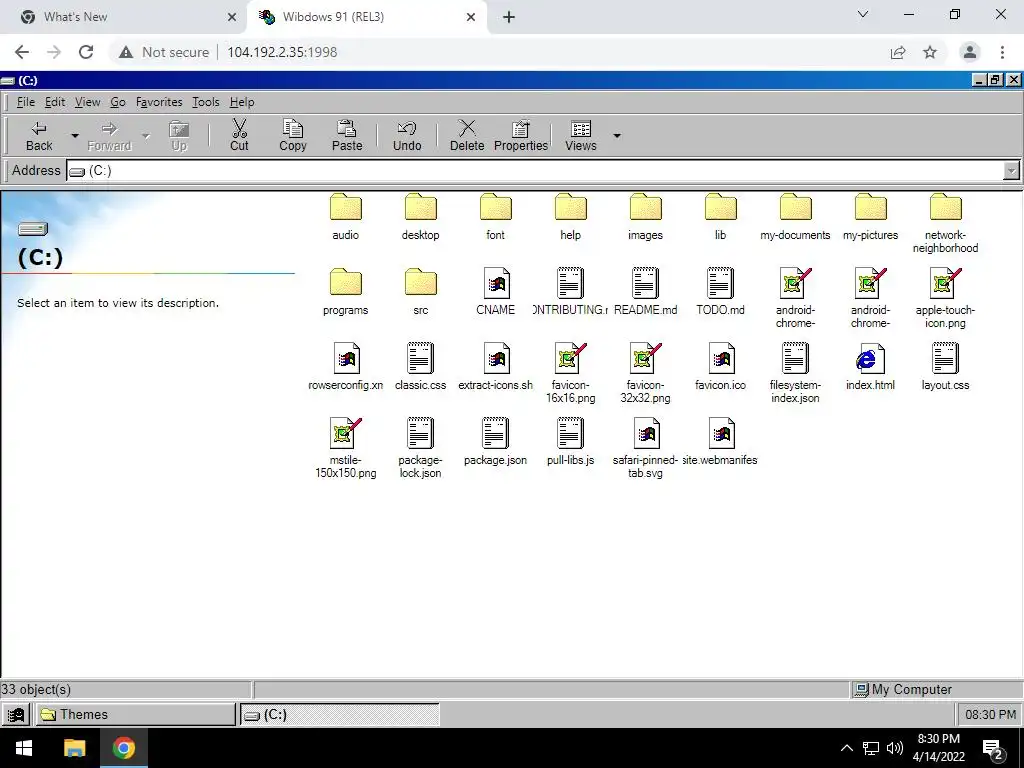
Task: Click into the Address field showing (C:)
Action: point(534,171)
